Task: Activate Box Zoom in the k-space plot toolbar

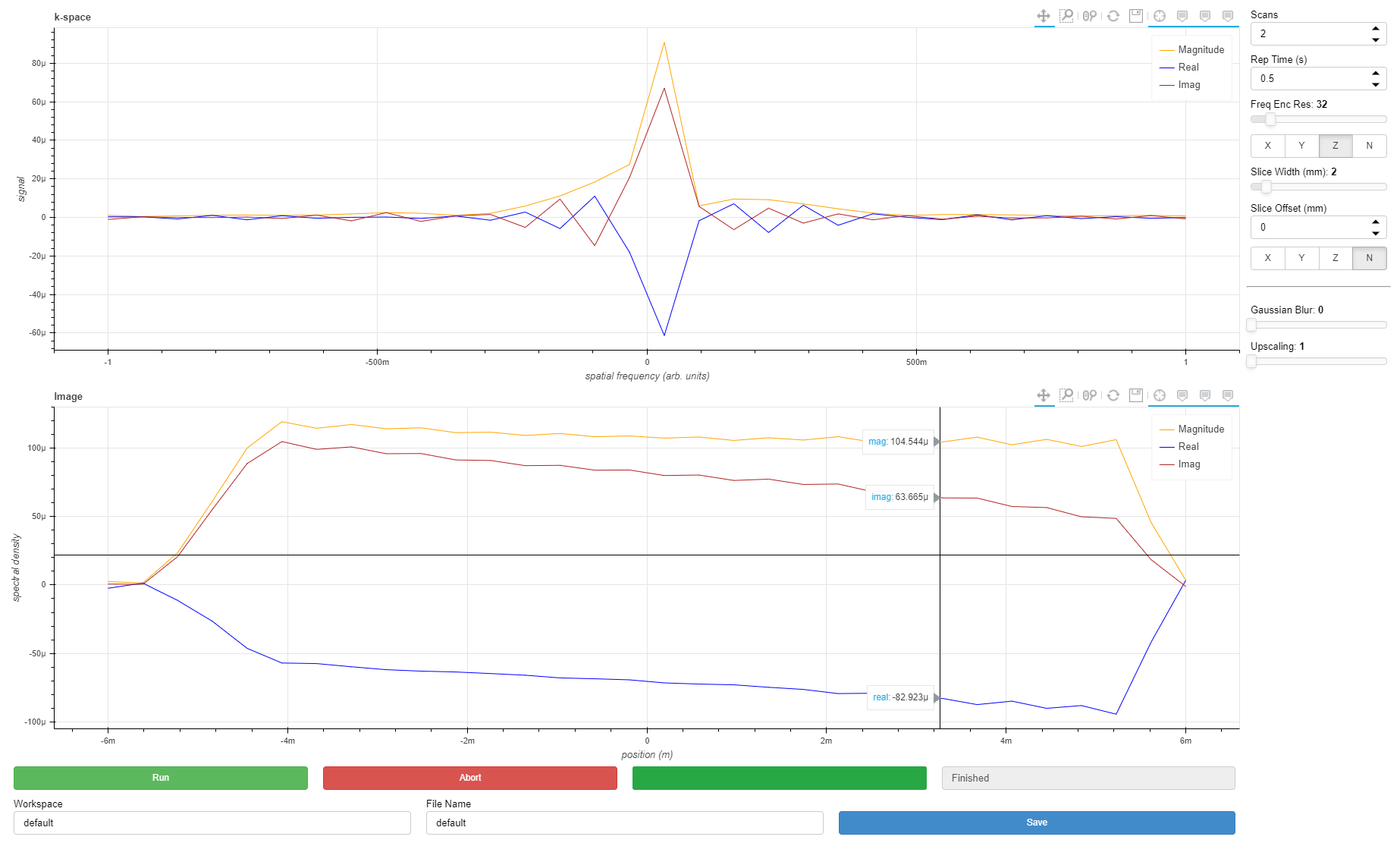Action: [1066, 16]
